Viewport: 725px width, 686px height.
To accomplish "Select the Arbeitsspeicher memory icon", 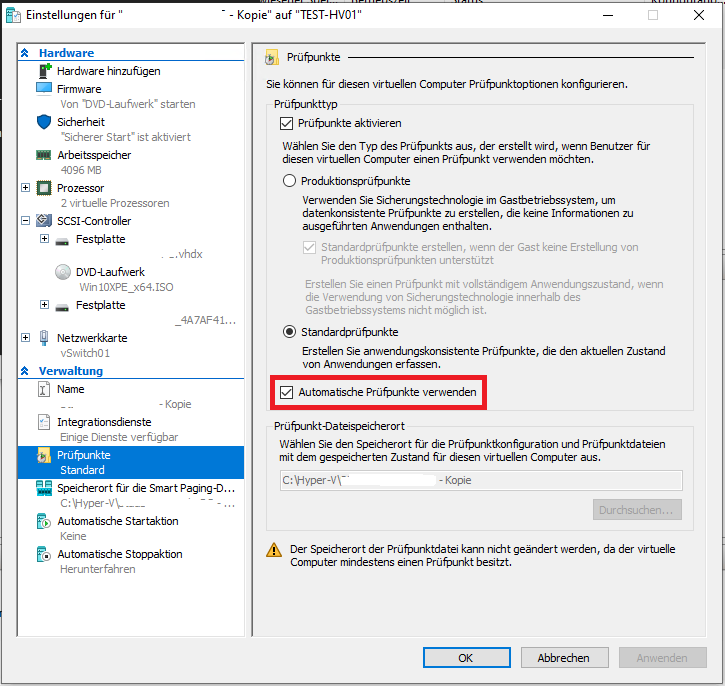I will 44,155.
